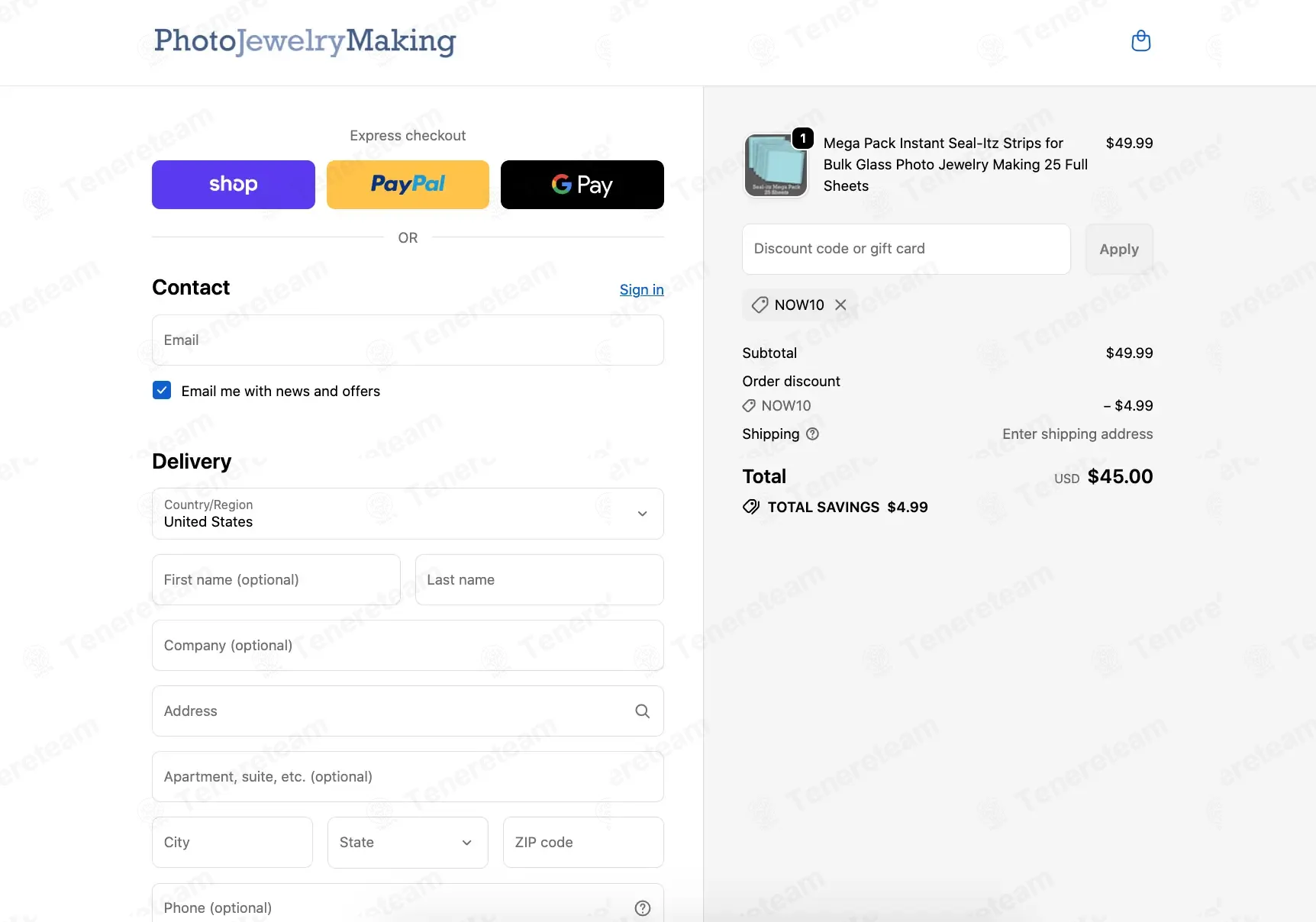Image resolution: width=1316 pixels, height=922 pixels.
Task: Click the address search magnifier icon
Action: coord(642,711)
